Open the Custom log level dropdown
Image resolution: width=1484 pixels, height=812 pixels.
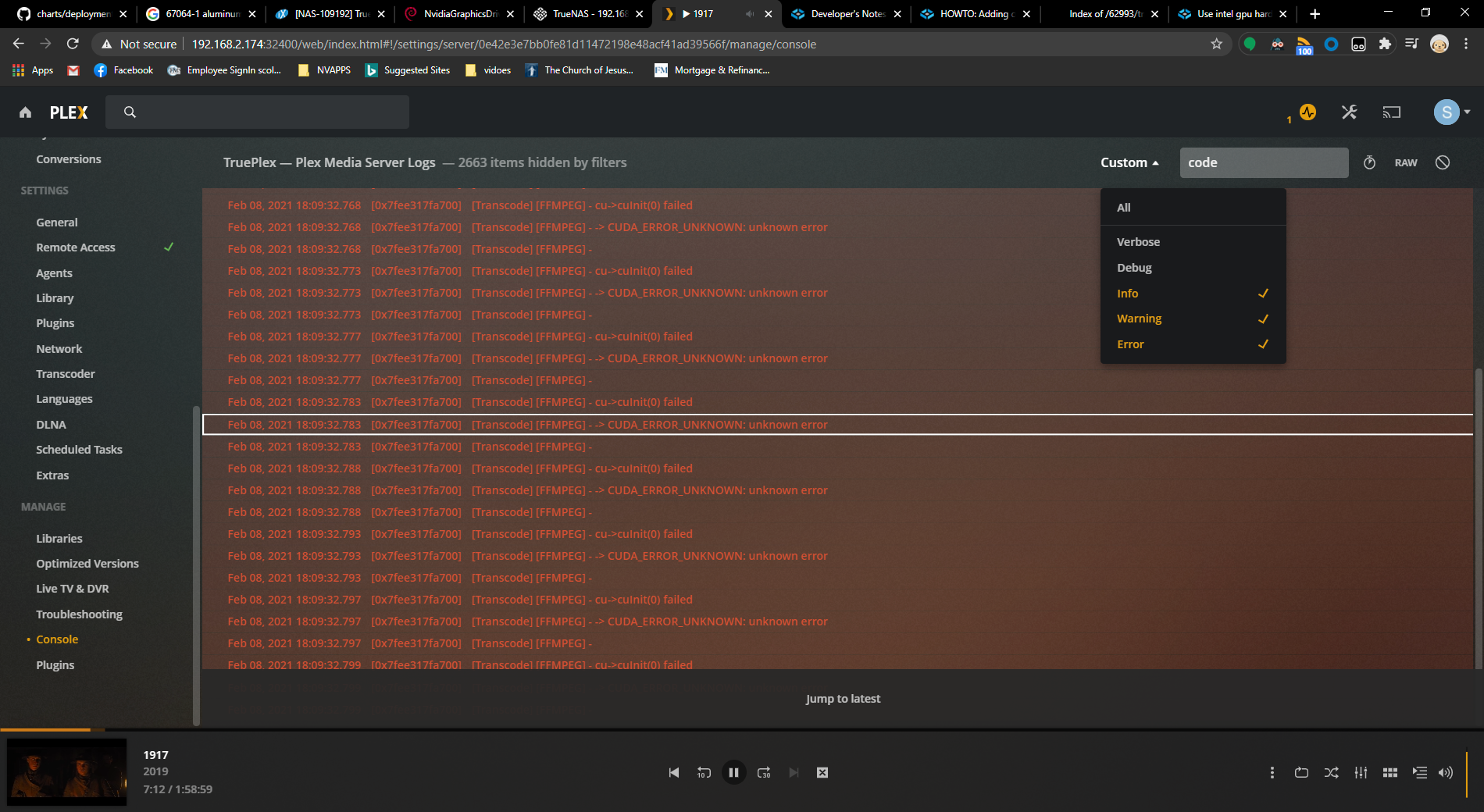point(1129,162)
